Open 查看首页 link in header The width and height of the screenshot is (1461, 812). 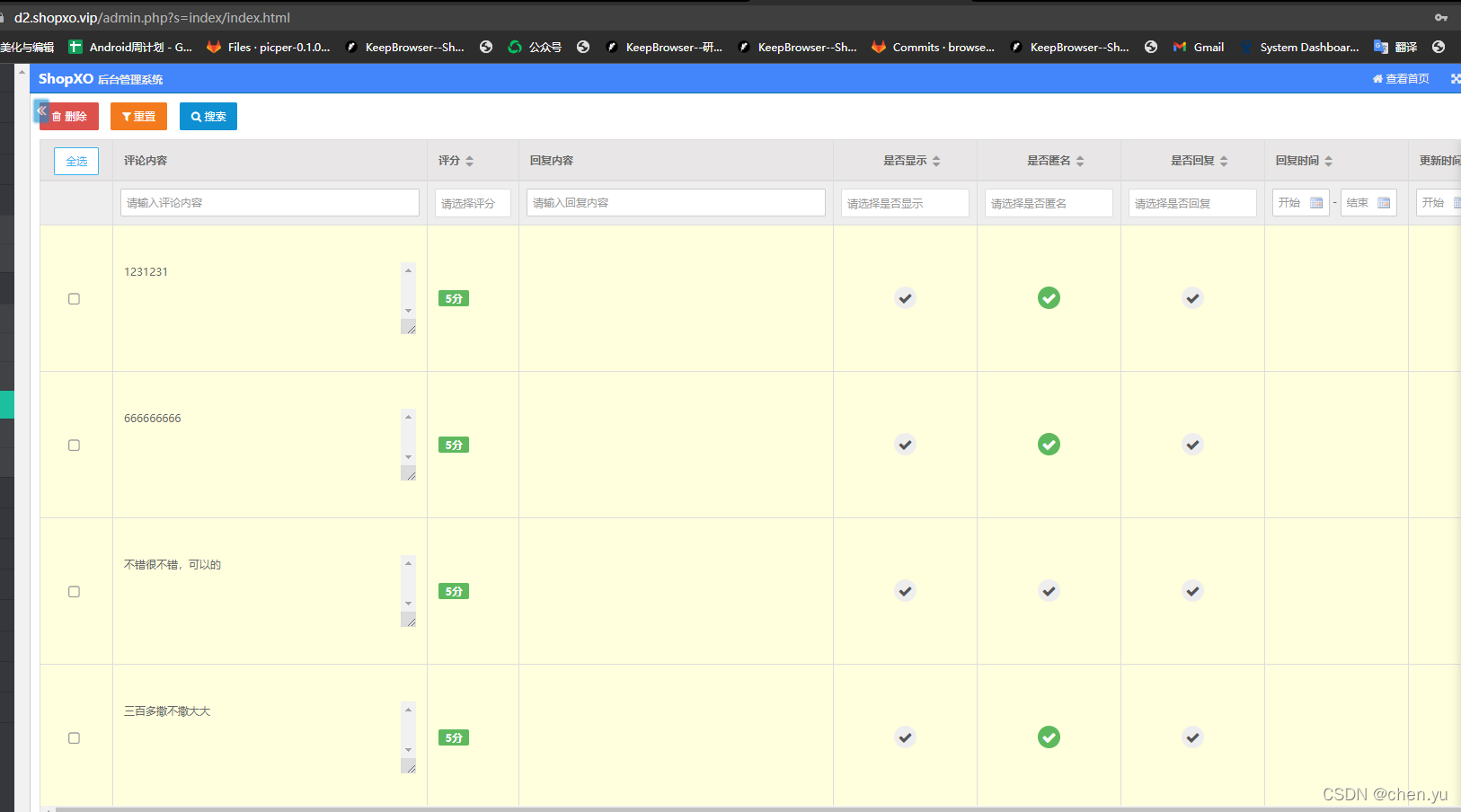pos(1401,79)
